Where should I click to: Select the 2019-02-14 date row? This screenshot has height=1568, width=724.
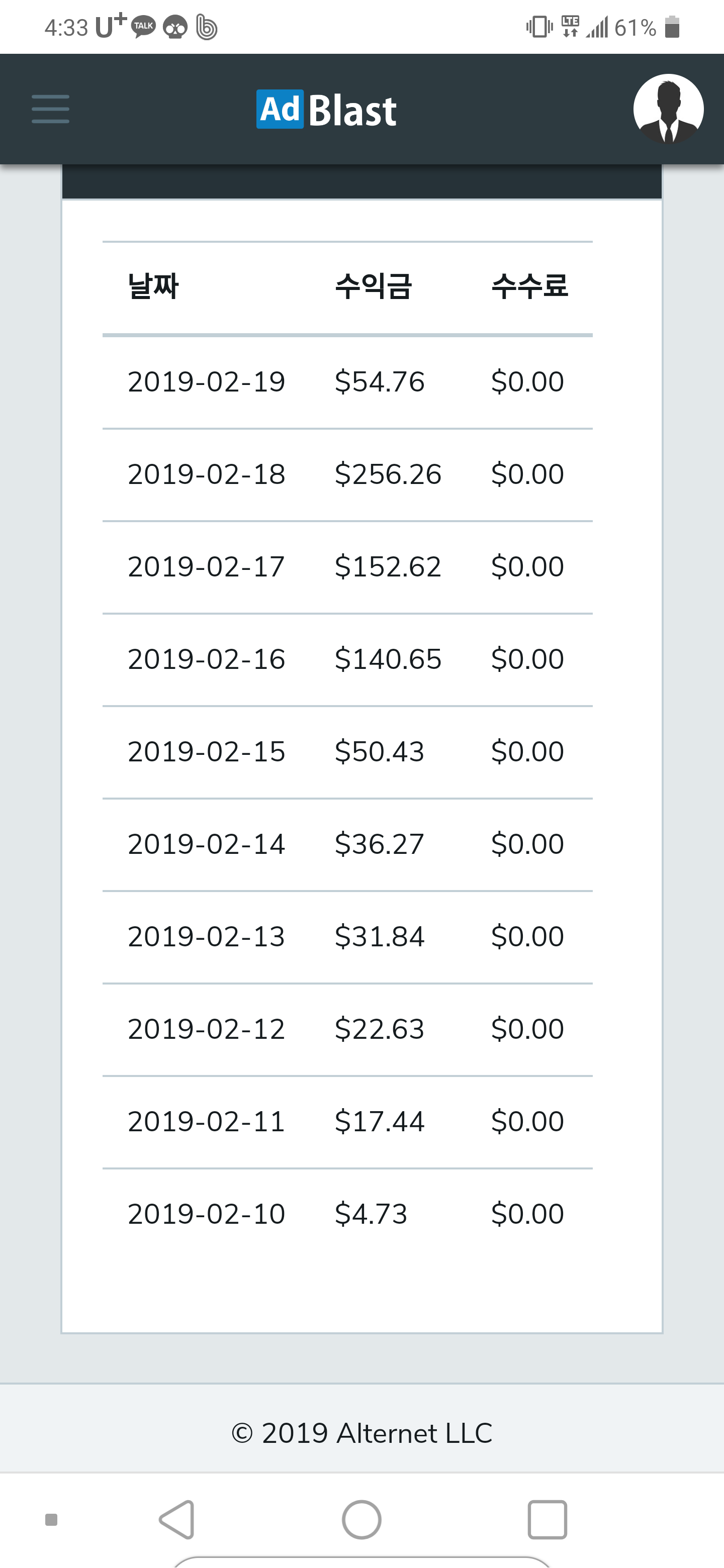(207, 845)
